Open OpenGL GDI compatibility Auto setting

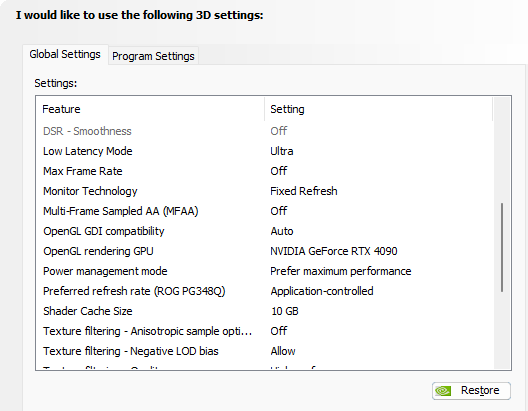[x=282, y=231]
